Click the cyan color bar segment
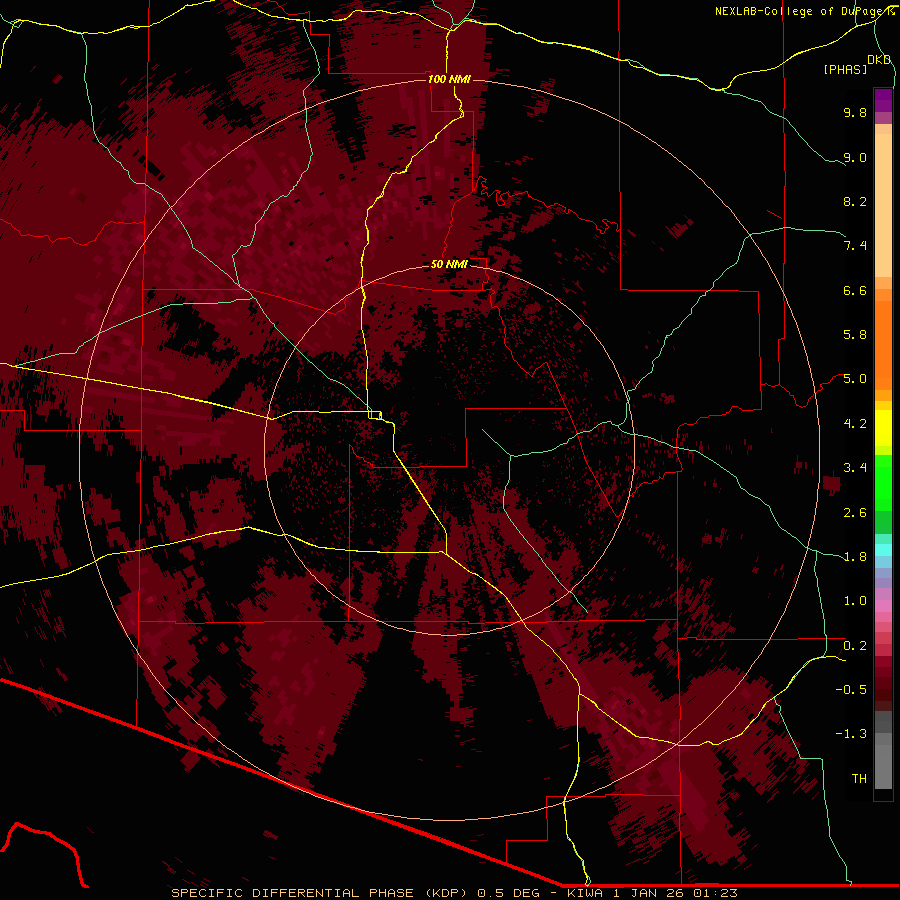Image resolution: width=900 pixels, height=900 pixels. click(x=883, y=550)
